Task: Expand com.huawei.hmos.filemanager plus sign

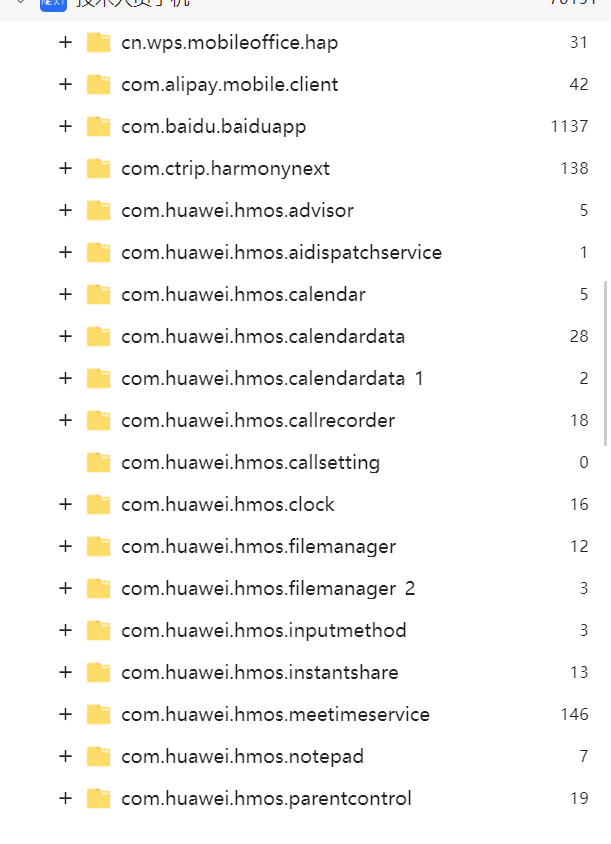Action: [x=65, y=546]
